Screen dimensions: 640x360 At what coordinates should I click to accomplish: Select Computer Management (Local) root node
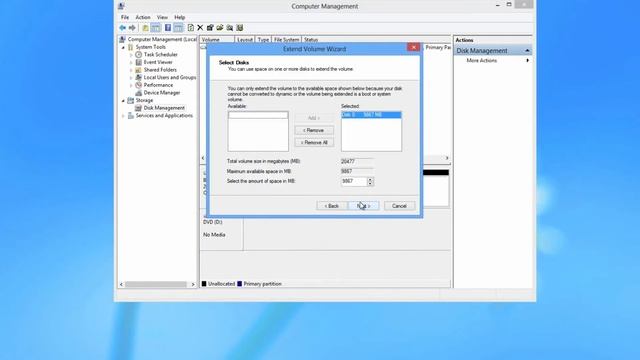[x=162, y=39]
